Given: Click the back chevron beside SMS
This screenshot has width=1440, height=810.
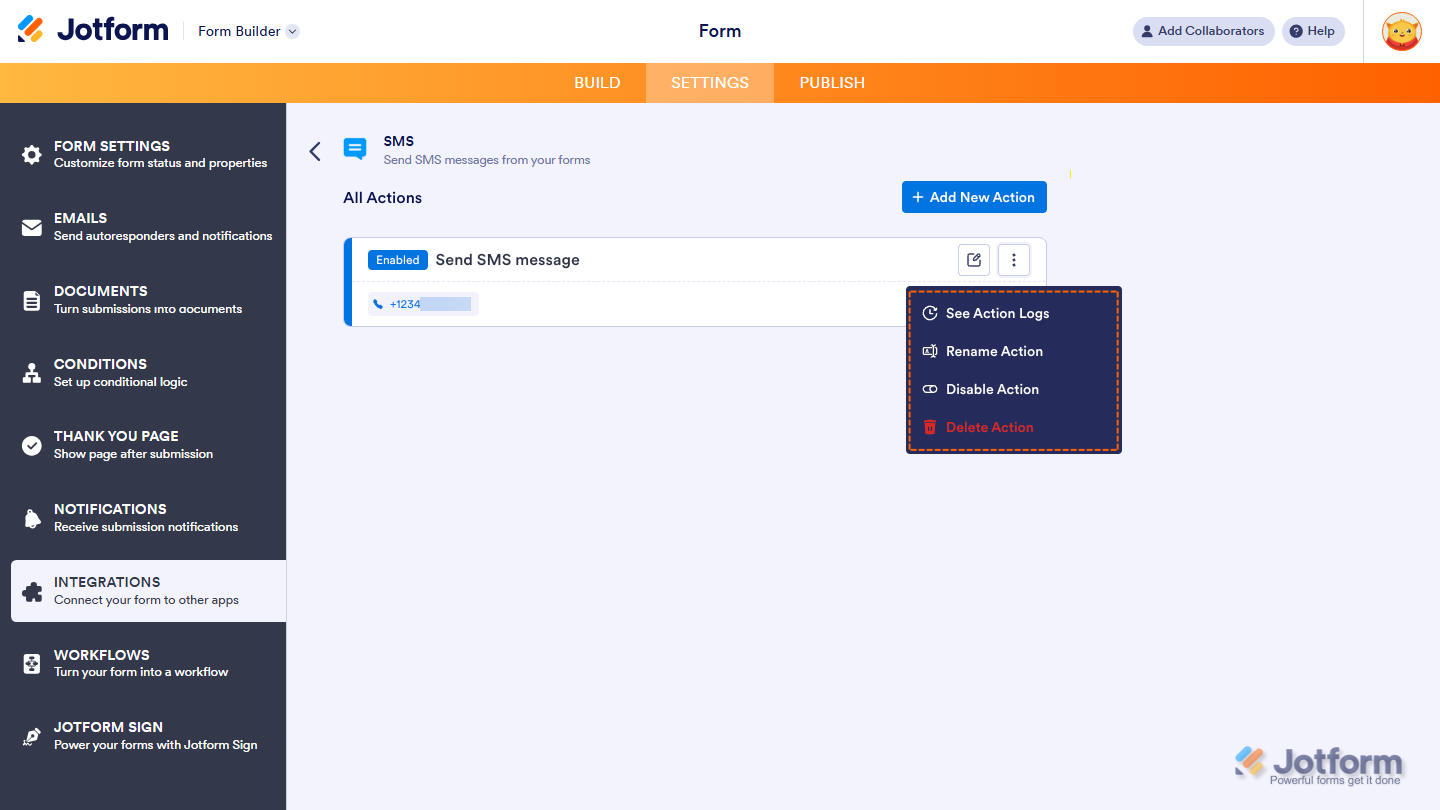Looking at the screenshot, I should 315,150.
